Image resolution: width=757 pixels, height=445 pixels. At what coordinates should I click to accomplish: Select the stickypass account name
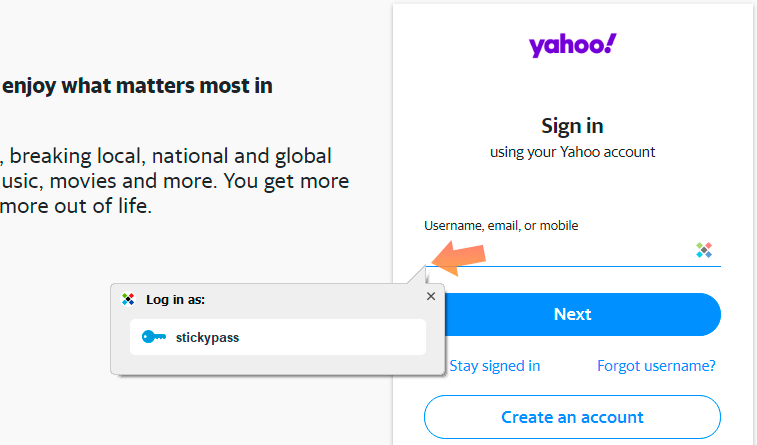click(207, 337)
